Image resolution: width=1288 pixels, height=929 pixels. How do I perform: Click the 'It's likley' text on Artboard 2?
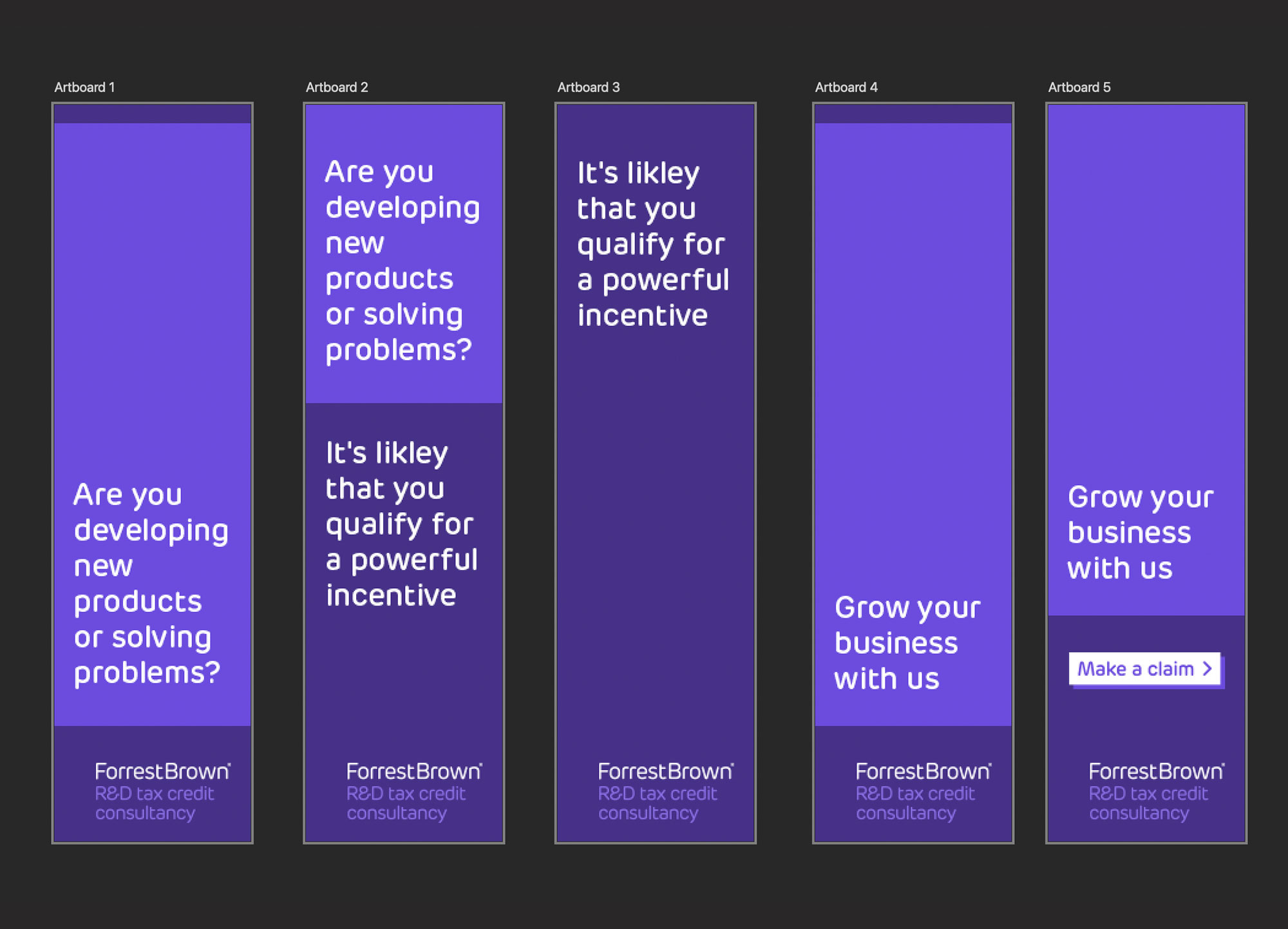coord(401,524)
